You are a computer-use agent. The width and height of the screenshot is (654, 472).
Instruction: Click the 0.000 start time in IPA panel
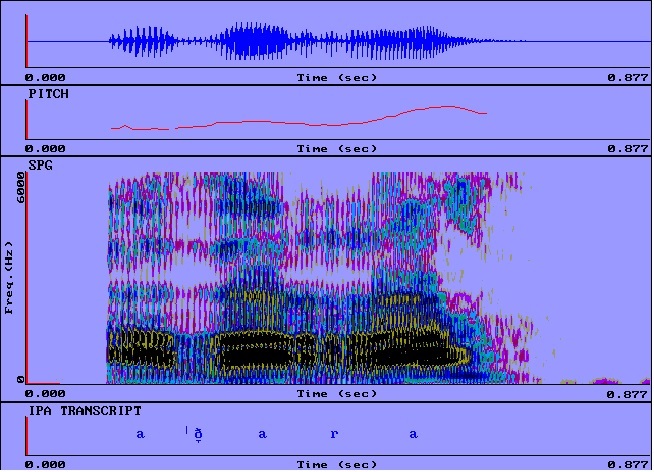click(45, 465)
